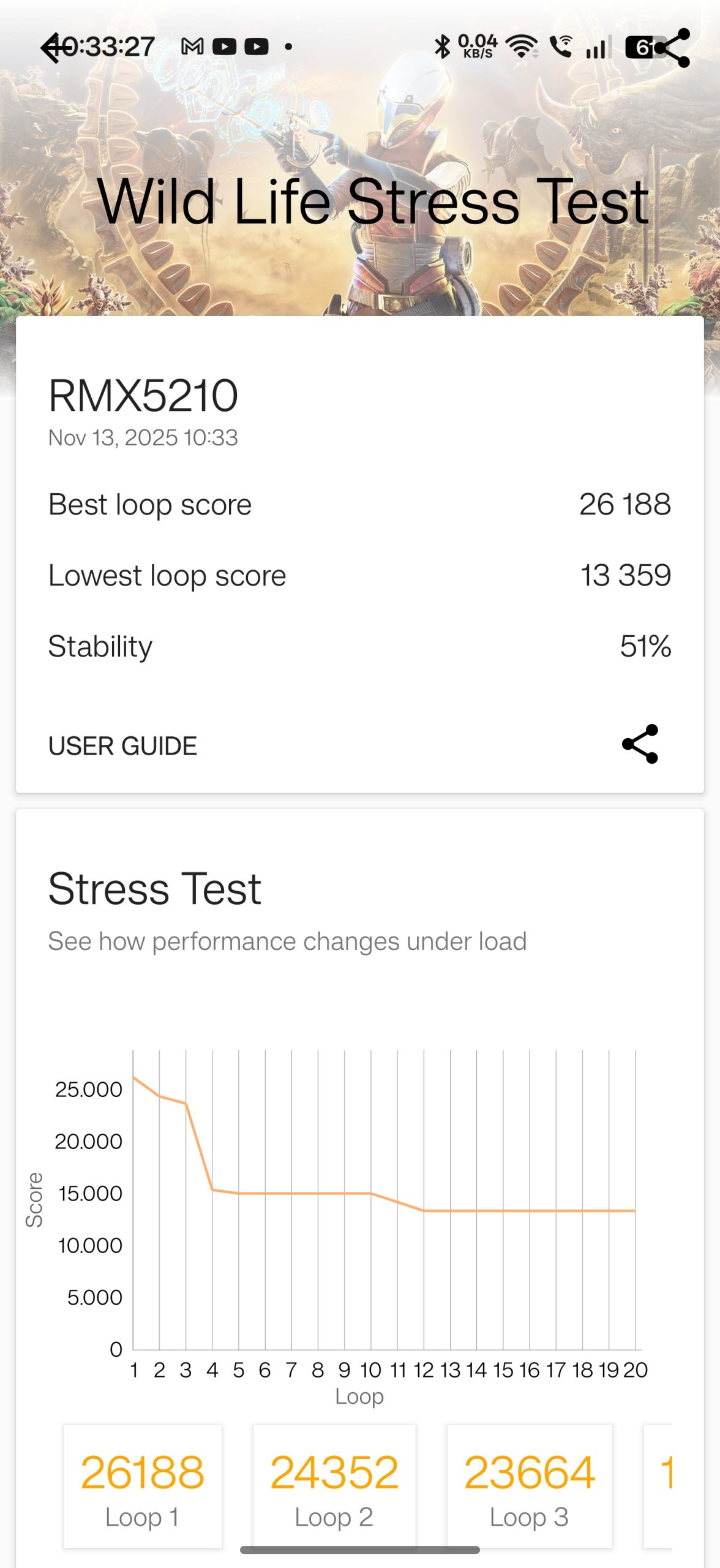Screen dimensions: 720x1568
Task: Tap the partially visible Loop 4 card
Action: coord(660,1486)
